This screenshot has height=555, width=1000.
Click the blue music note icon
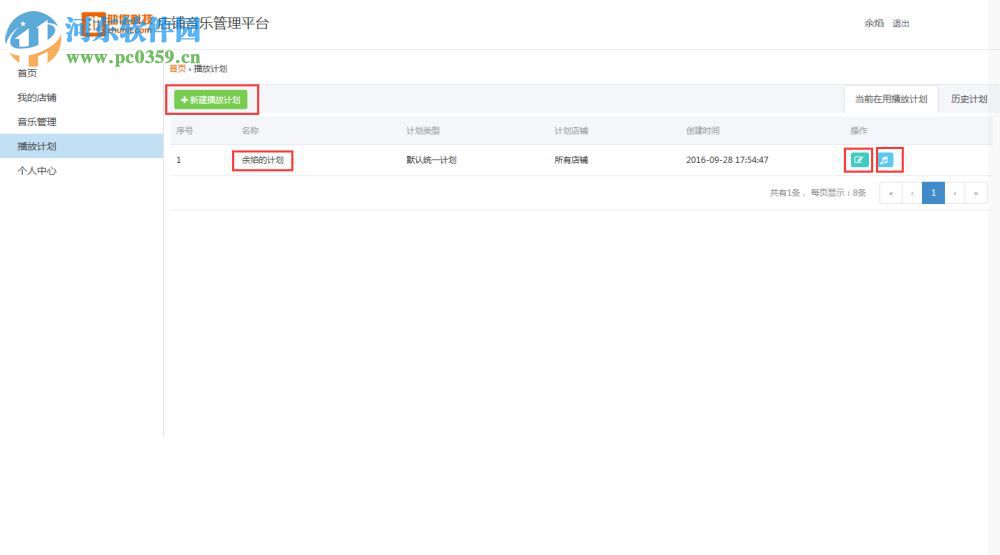pos(885,159)
